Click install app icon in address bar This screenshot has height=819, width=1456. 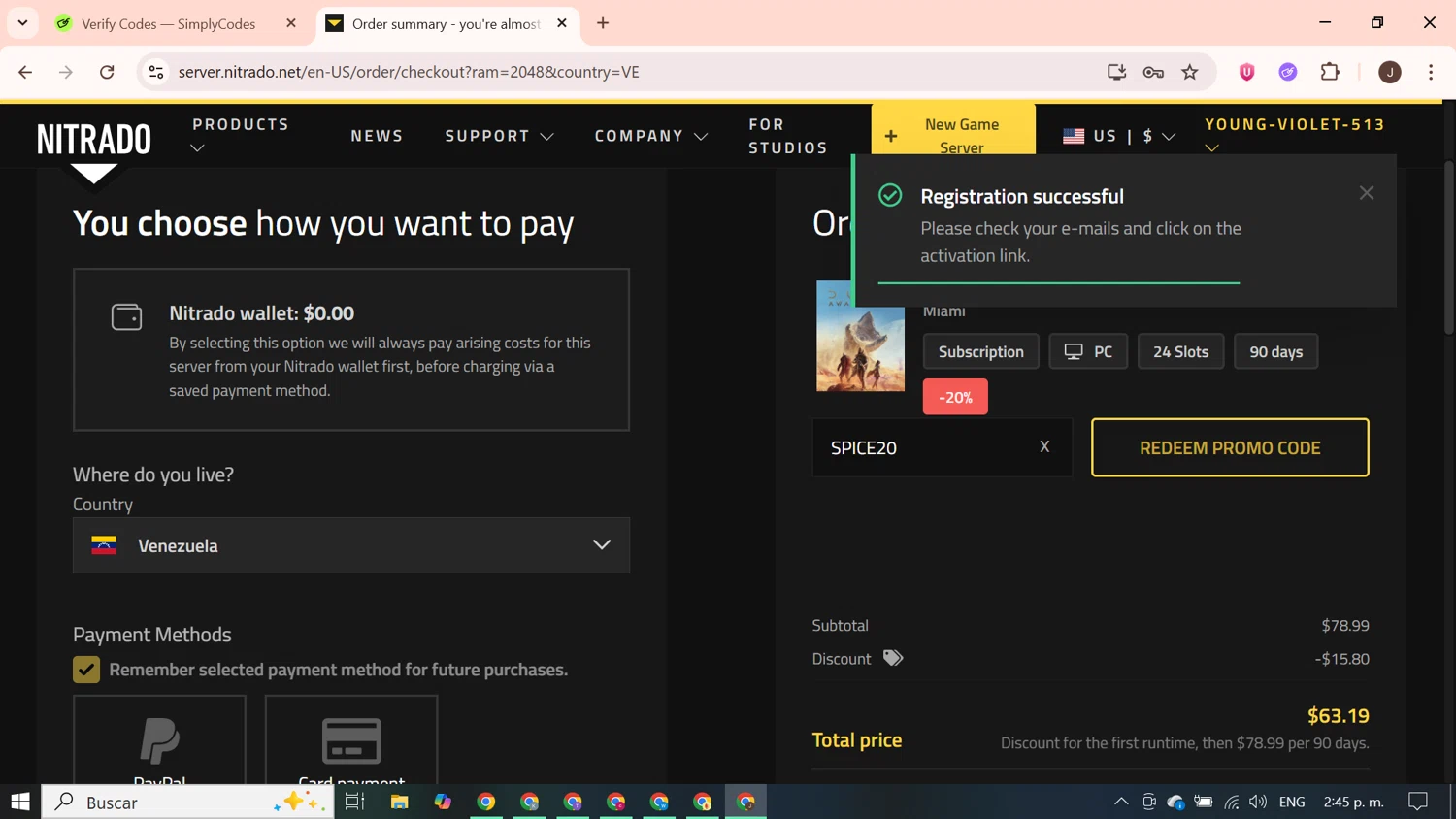pos(1116,72)
